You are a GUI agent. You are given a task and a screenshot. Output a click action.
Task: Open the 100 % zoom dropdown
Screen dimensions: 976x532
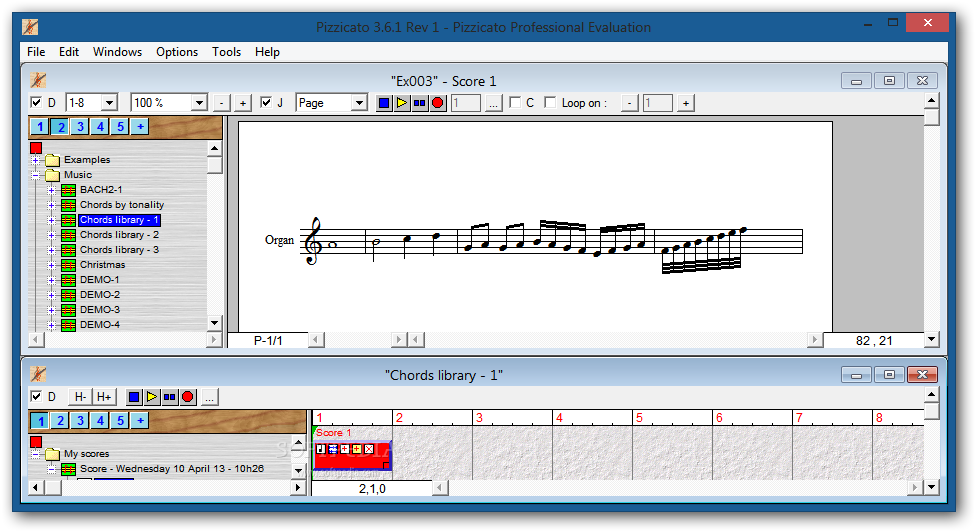tap(199, 103)
